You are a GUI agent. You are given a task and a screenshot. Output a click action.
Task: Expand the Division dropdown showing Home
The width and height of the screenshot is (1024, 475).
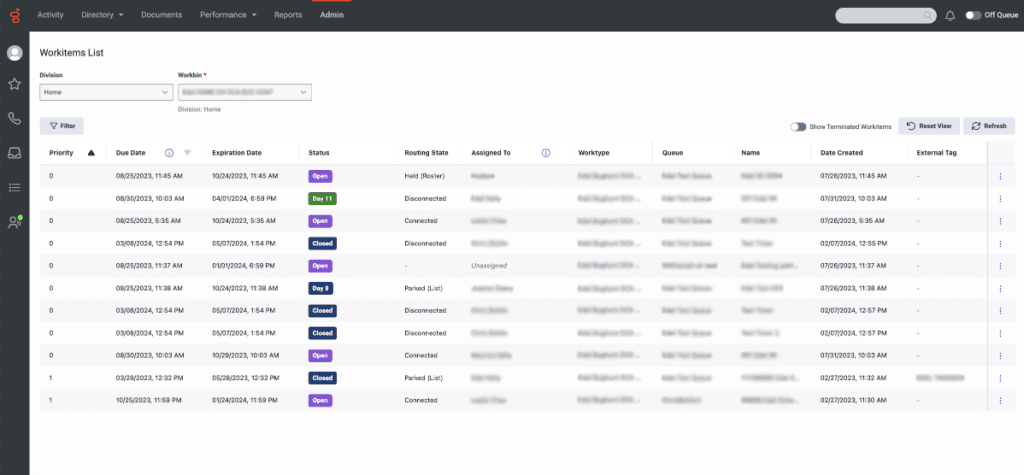(x=106, y=92)
